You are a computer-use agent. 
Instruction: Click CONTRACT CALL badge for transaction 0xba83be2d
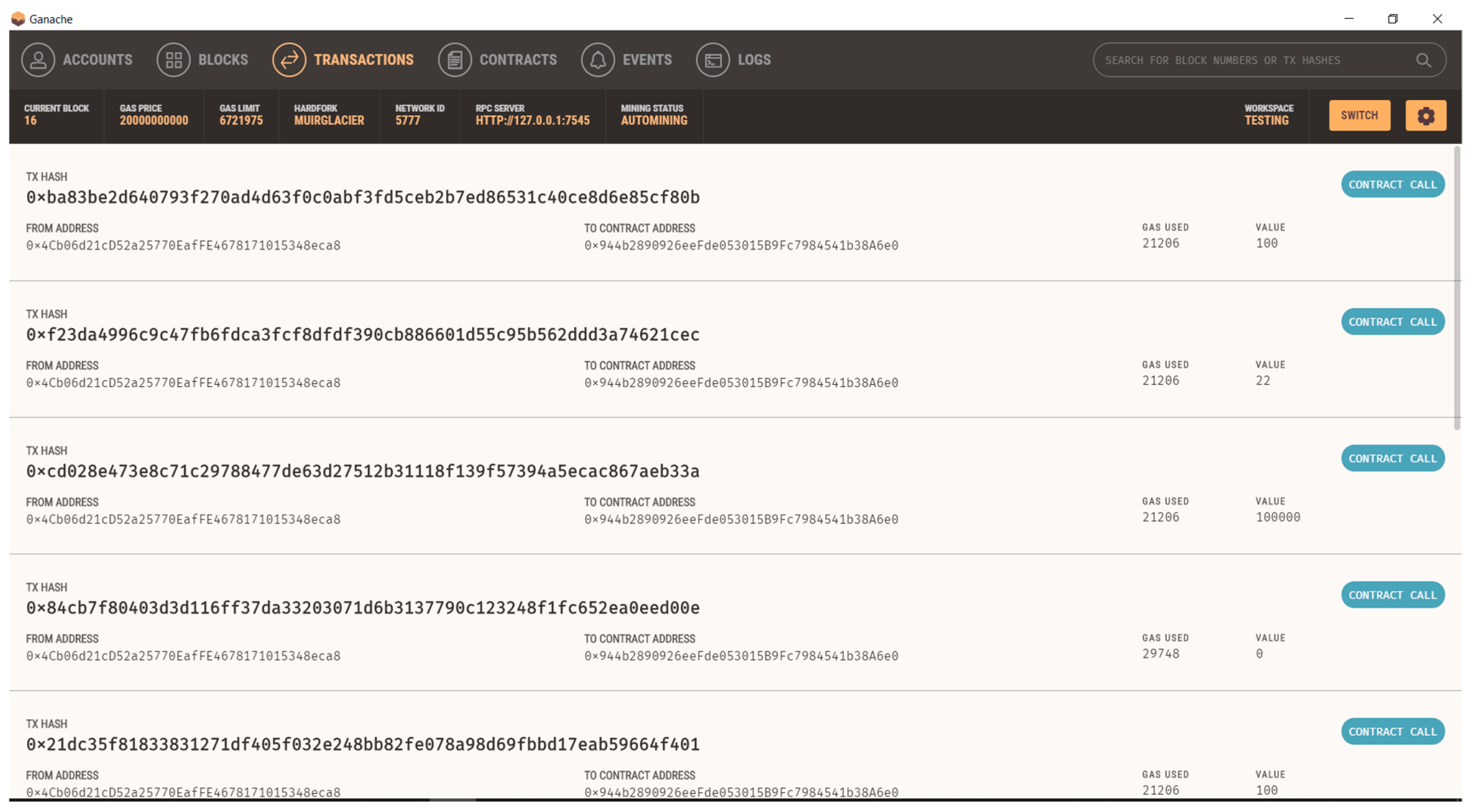pos(1392,184)
